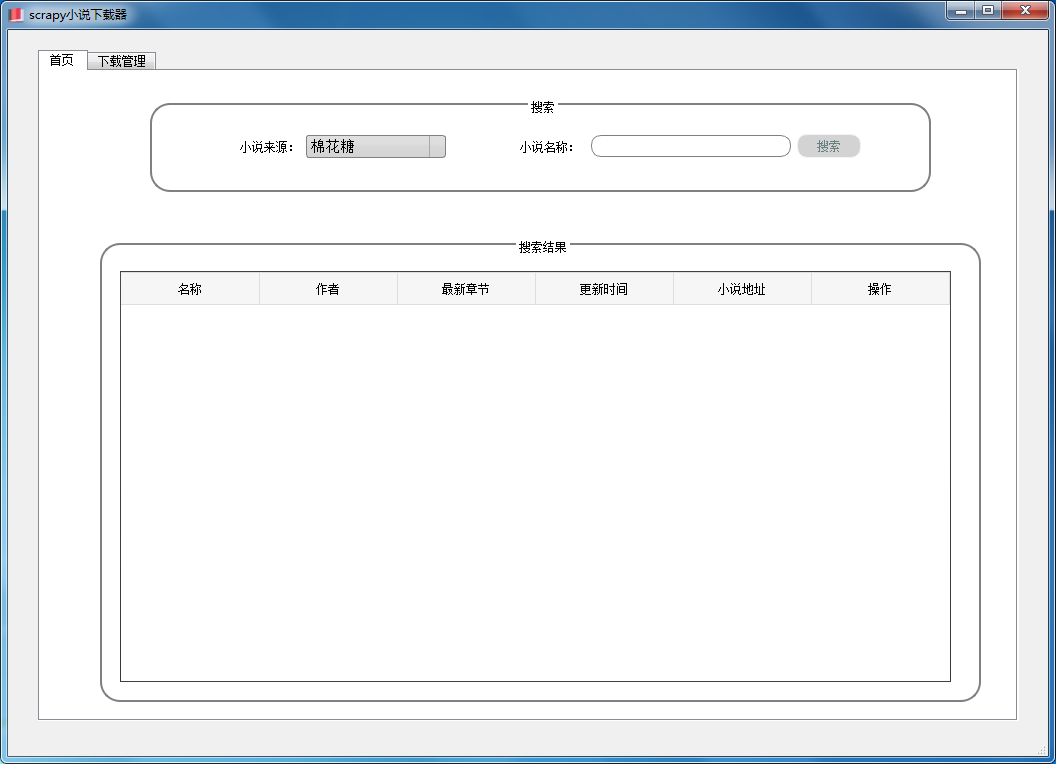Click the 小说名称: label

coord(546,147)
